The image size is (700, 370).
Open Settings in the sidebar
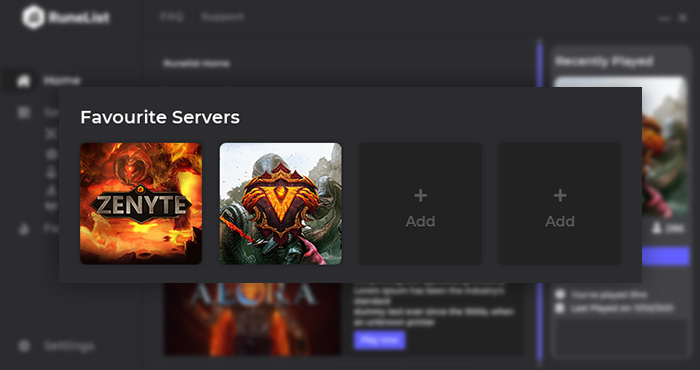(69, 346)
